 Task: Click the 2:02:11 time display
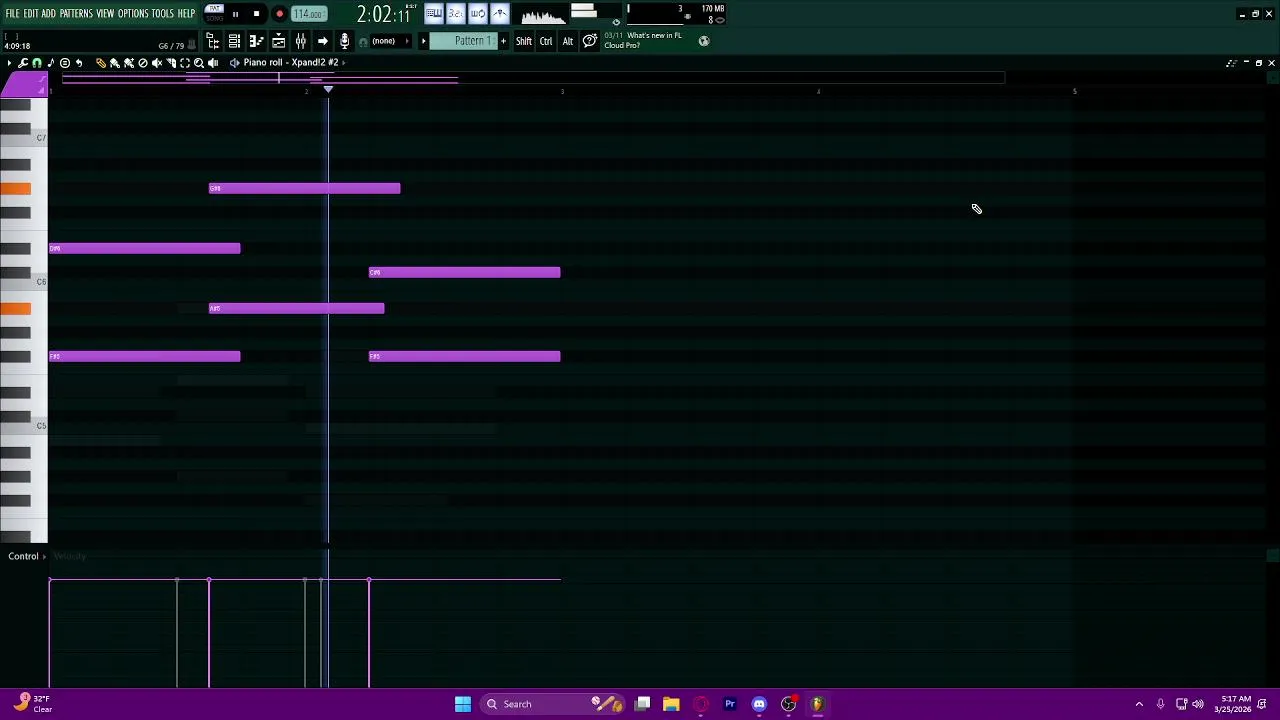click(x=384, y=15)
